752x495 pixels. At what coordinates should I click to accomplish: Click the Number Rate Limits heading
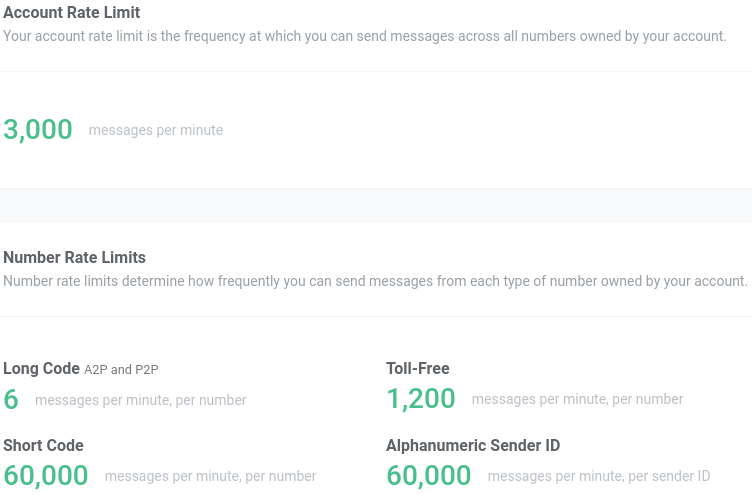point(74,258)
